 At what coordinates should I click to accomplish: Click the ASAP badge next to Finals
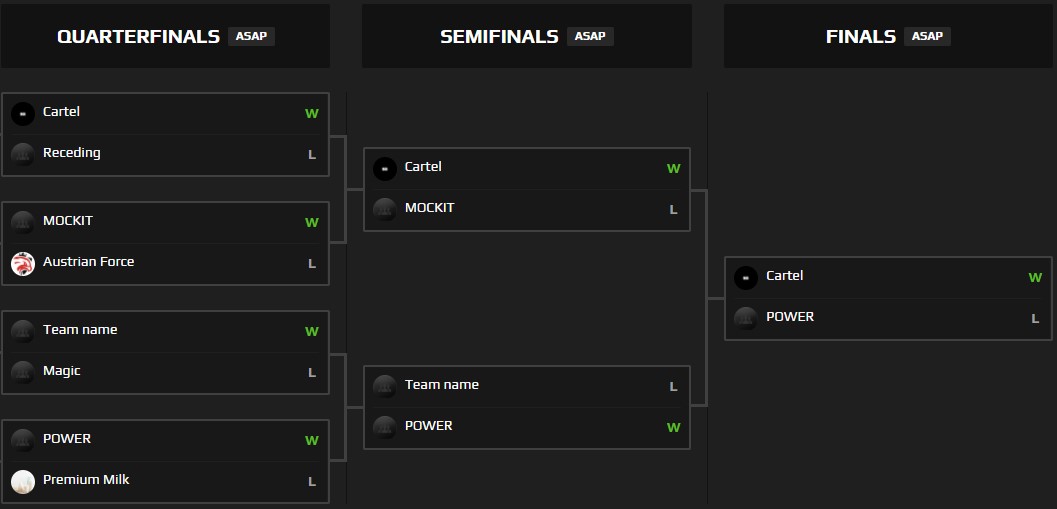coord(927,36)
